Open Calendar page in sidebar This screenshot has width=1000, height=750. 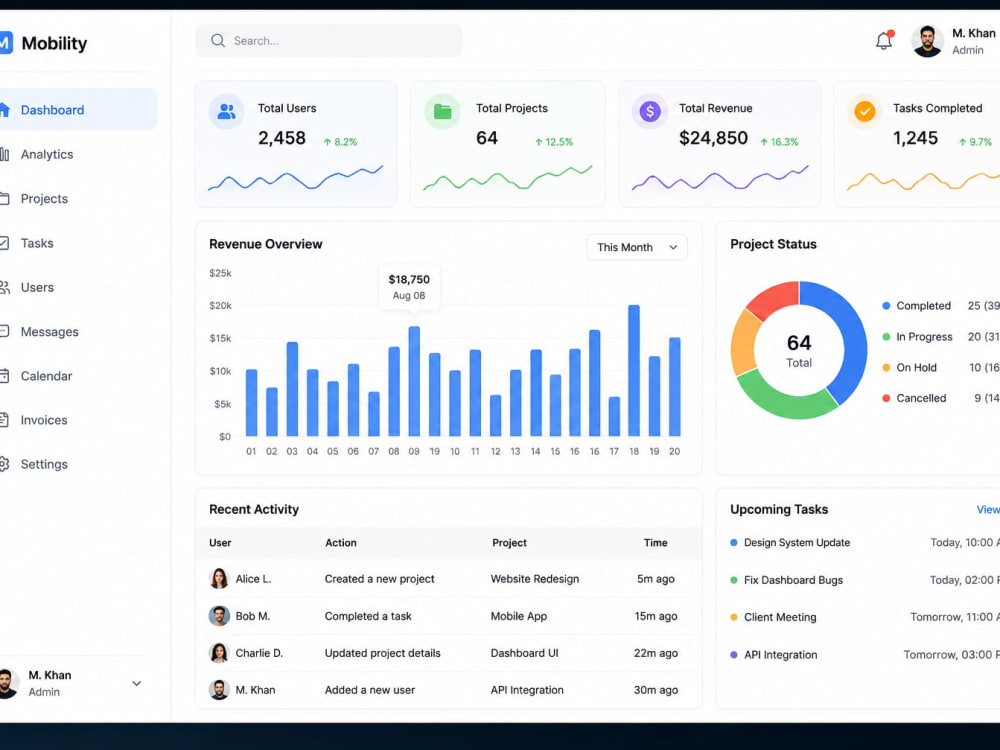(46, 376)
